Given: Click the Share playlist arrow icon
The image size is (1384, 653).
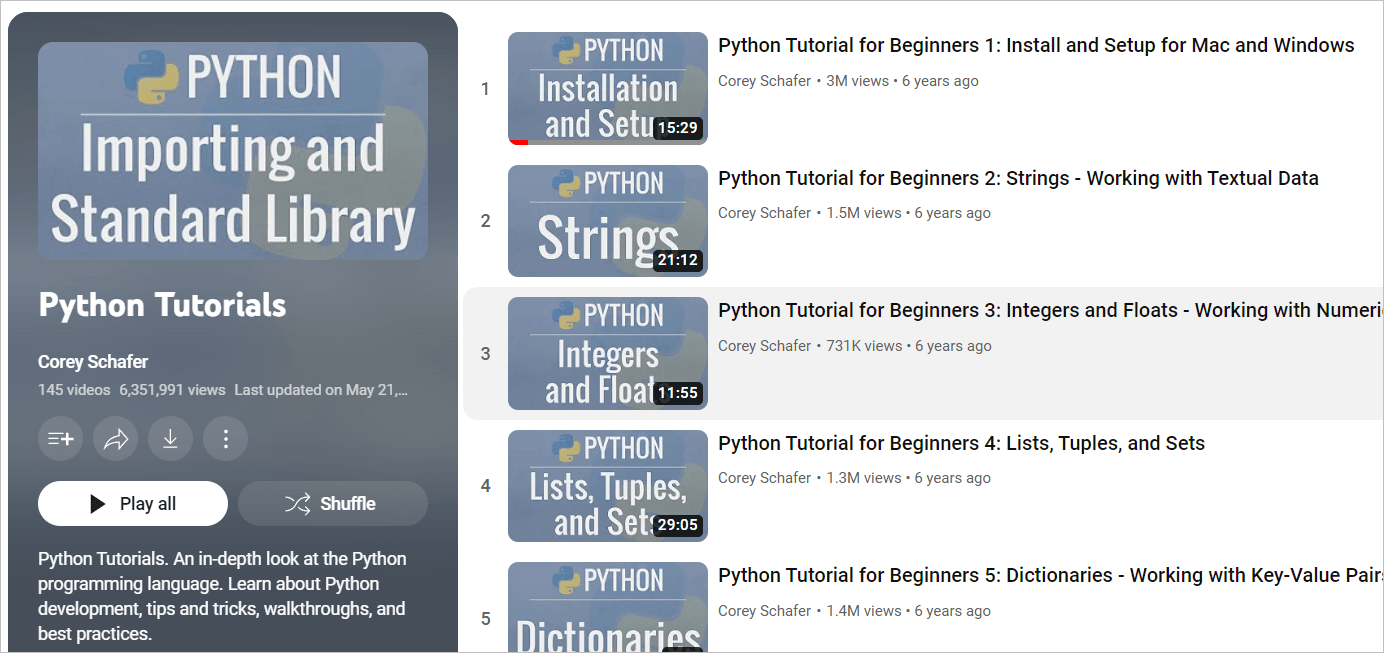Looking at the screenshot, I should 115,439.
